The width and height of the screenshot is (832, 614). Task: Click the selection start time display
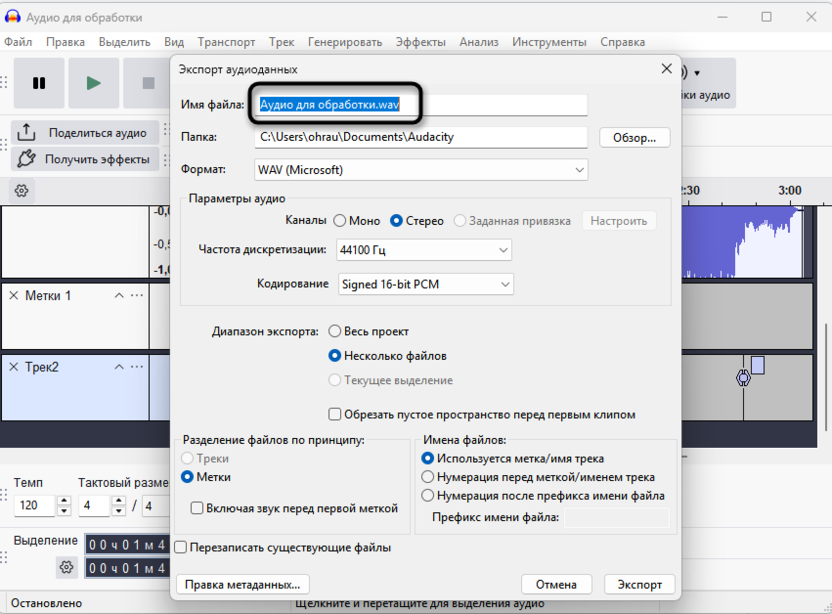127,545
